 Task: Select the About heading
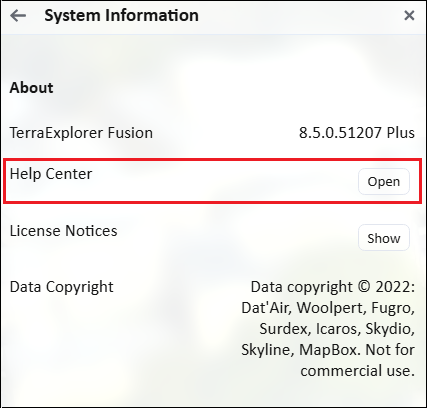pos(31,88)
